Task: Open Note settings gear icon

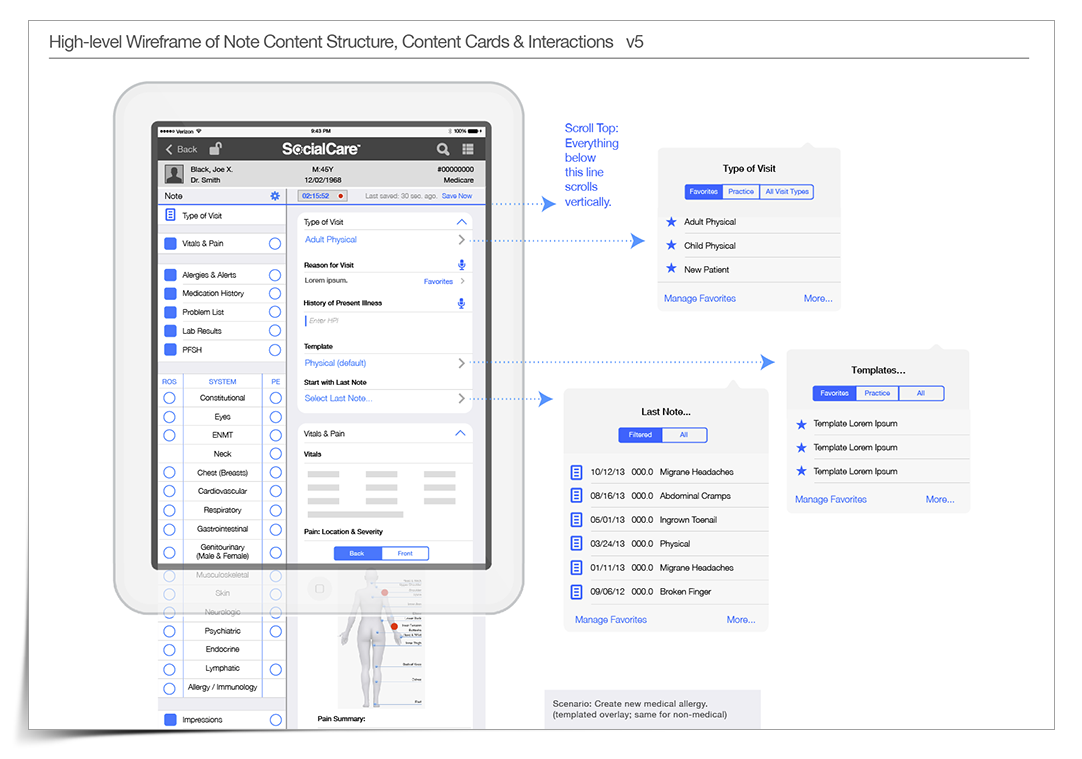Action: pos(275,196)
